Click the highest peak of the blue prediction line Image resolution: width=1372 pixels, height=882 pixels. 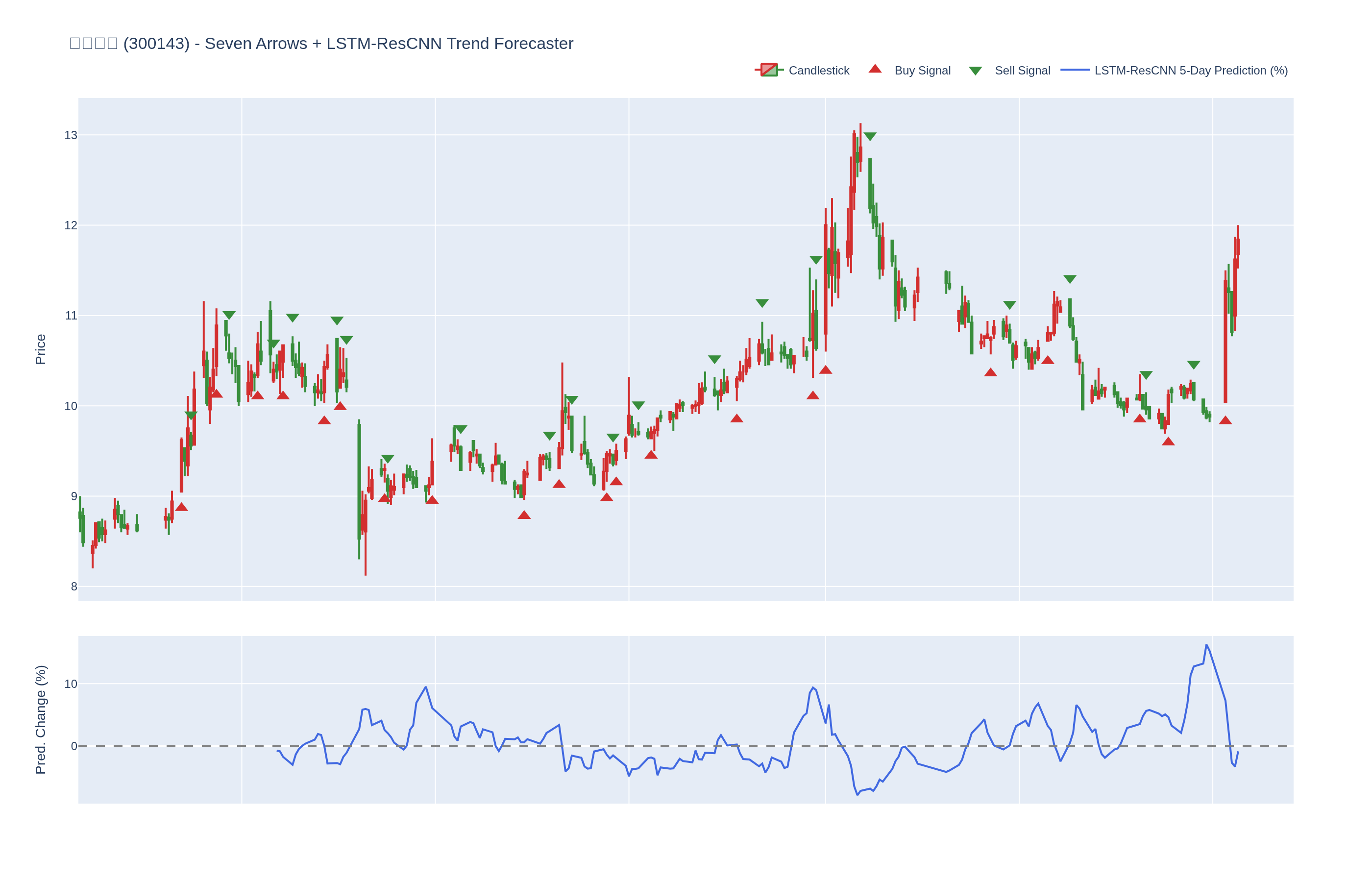tap(1206, 645)
